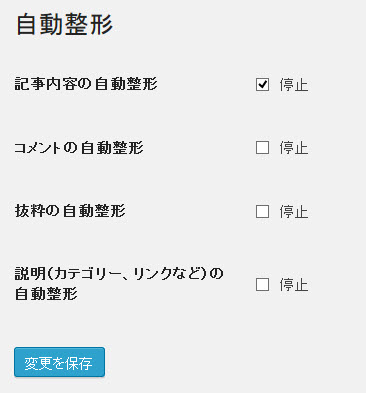Click the 停止 label in the コメント row

[x=294, y=148]
